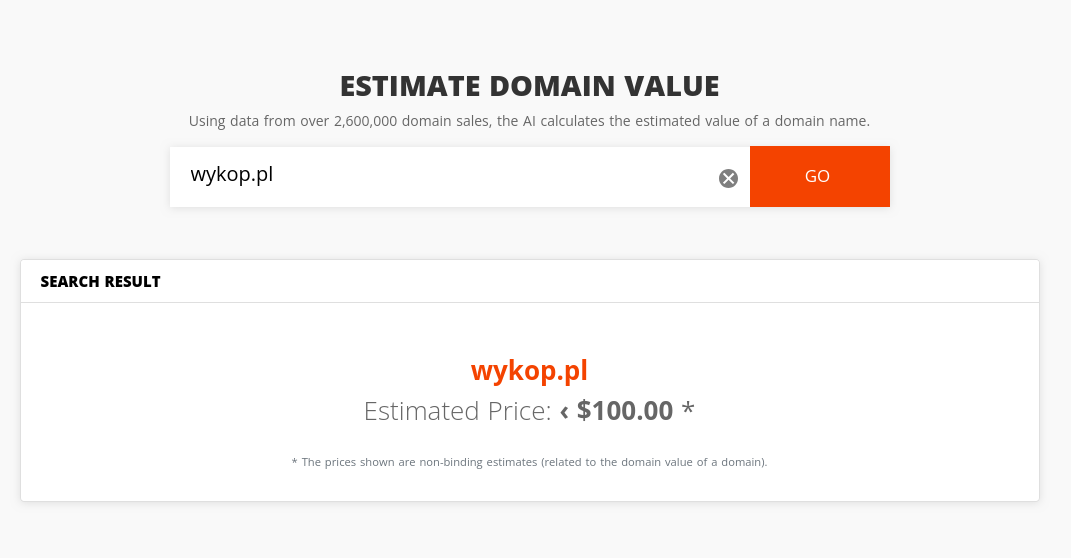This screenshot has width=1071, height=558.
Task: Click the less-than symbol before the price
Action: click(x=564, y=411)
